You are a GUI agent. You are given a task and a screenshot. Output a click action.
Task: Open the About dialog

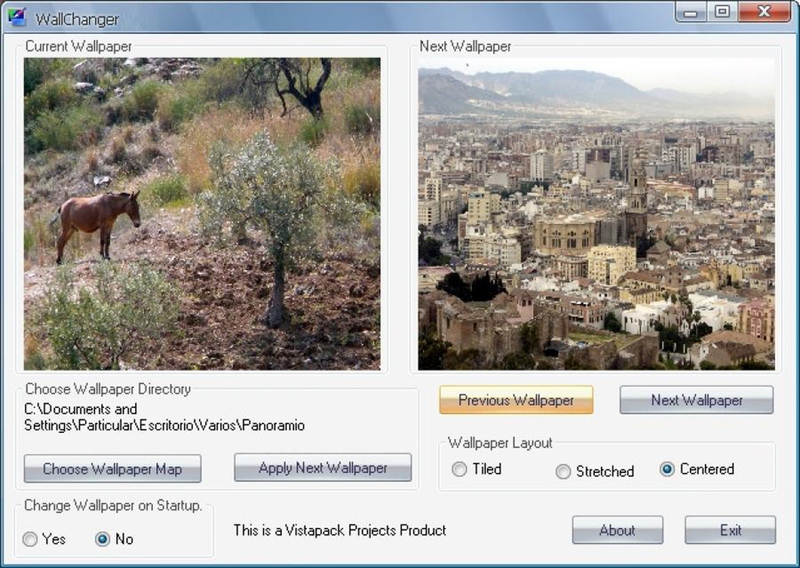618,530
